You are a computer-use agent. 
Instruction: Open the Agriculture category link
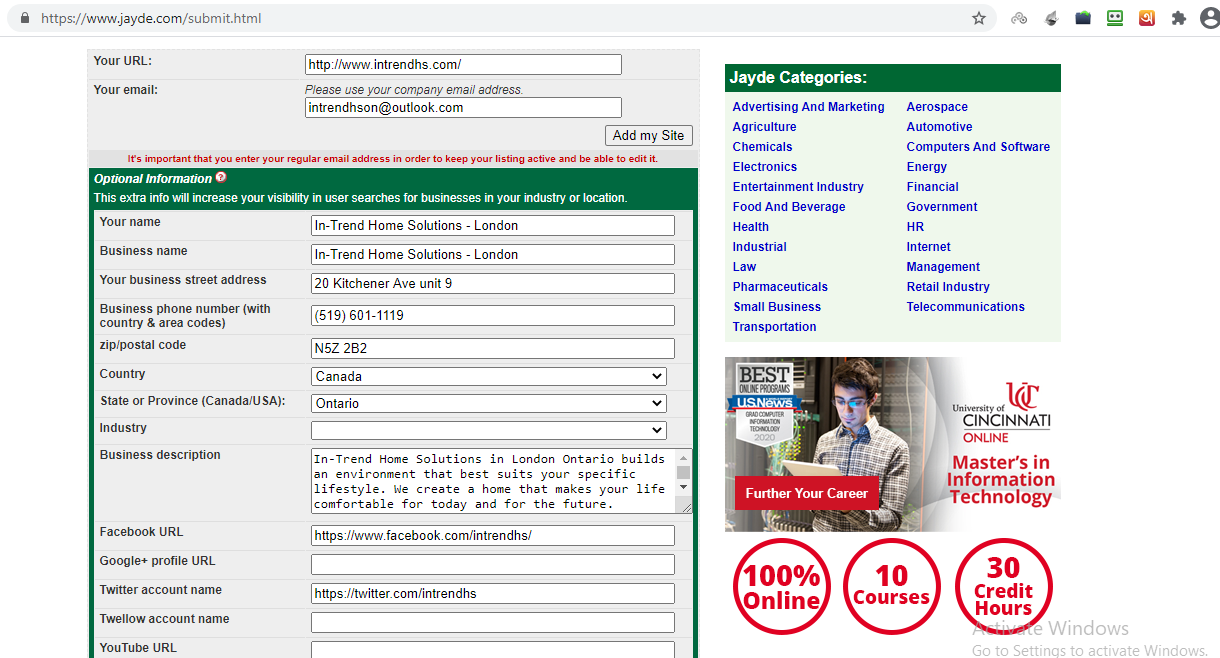764,127
